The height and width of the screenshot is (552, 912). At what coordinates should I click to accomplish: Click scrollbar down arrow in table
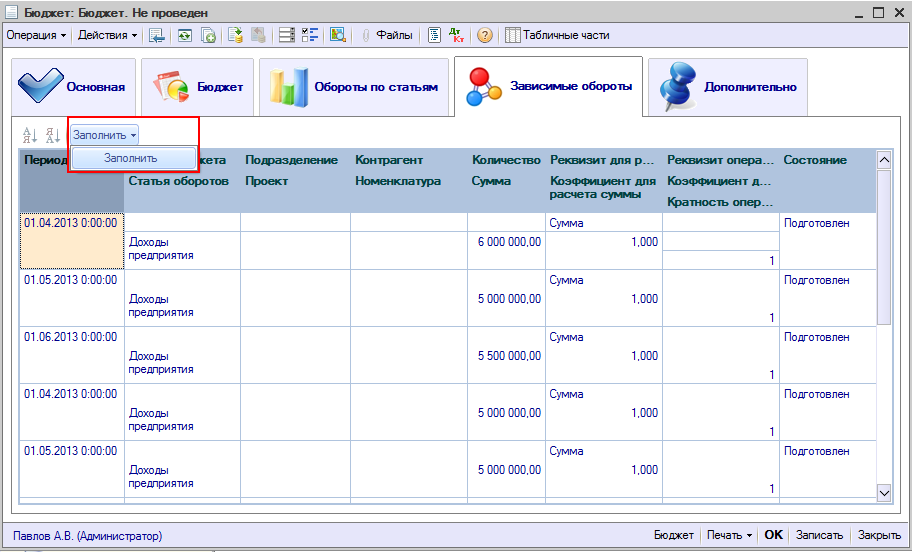tap(884, 492)
